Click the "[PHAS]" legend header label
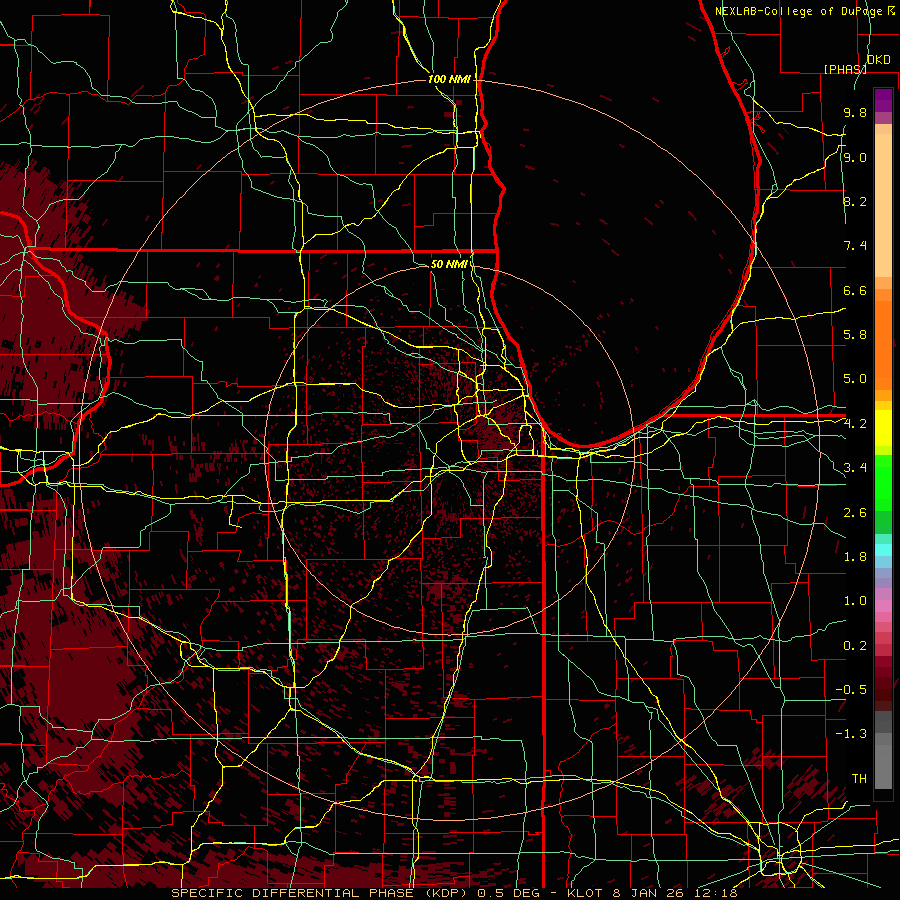 [845, 69]
